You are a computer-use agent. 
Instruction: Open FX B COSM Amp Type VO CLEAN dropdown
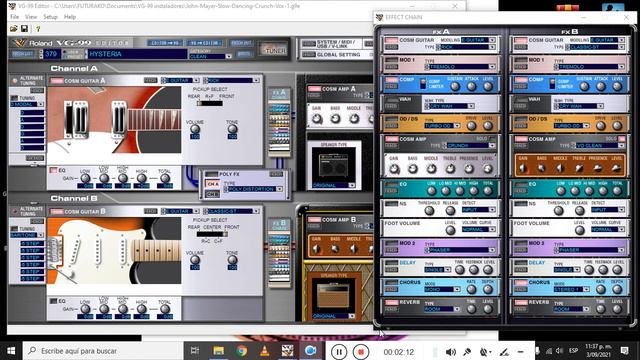click(x=598, y=145)
